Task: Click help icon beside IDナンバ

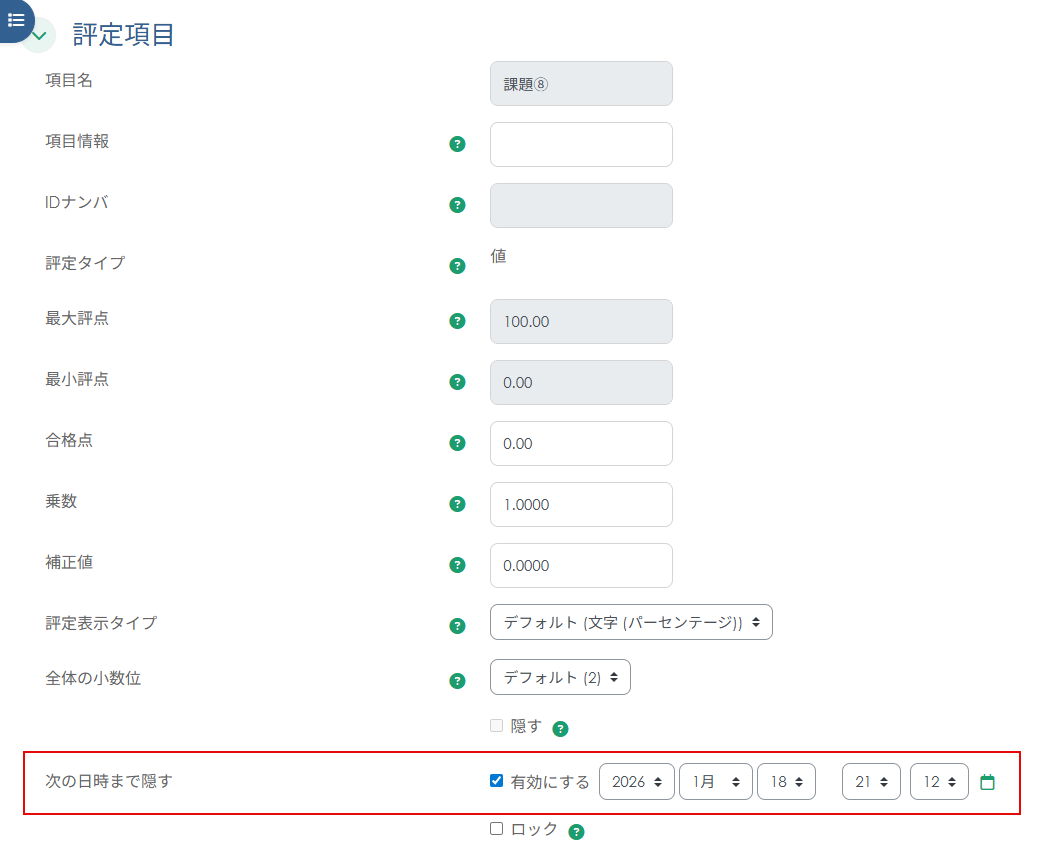Action: pyautogui.click(x=457, y=205)
